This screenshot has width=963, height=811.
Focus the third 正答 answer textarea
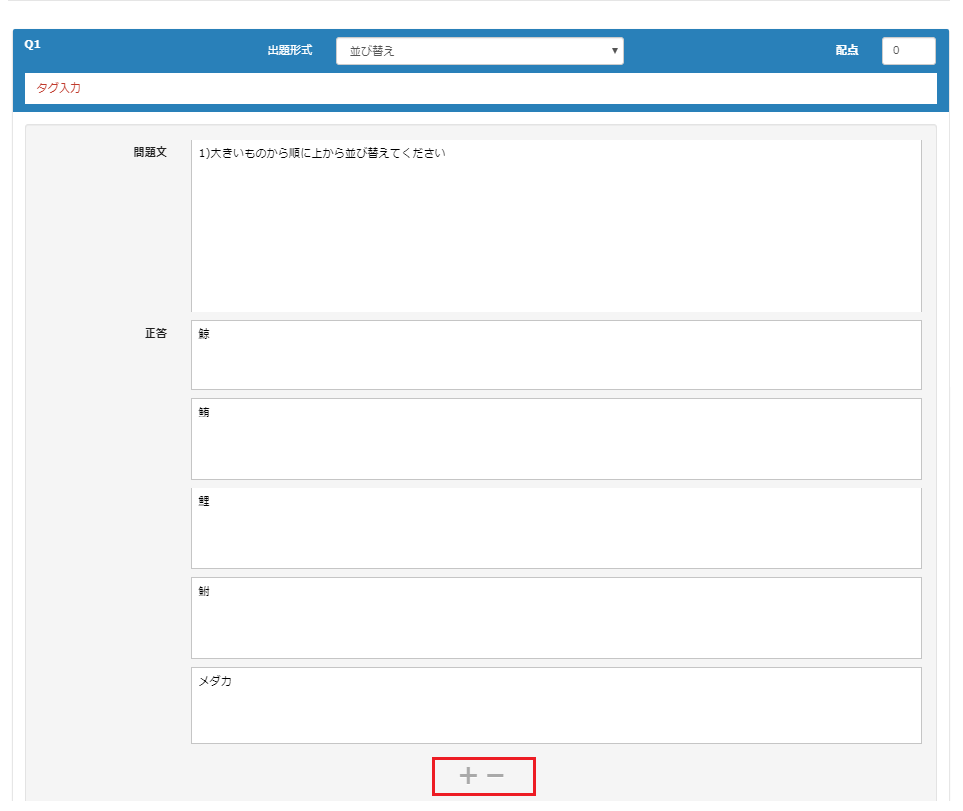(555, 528)
